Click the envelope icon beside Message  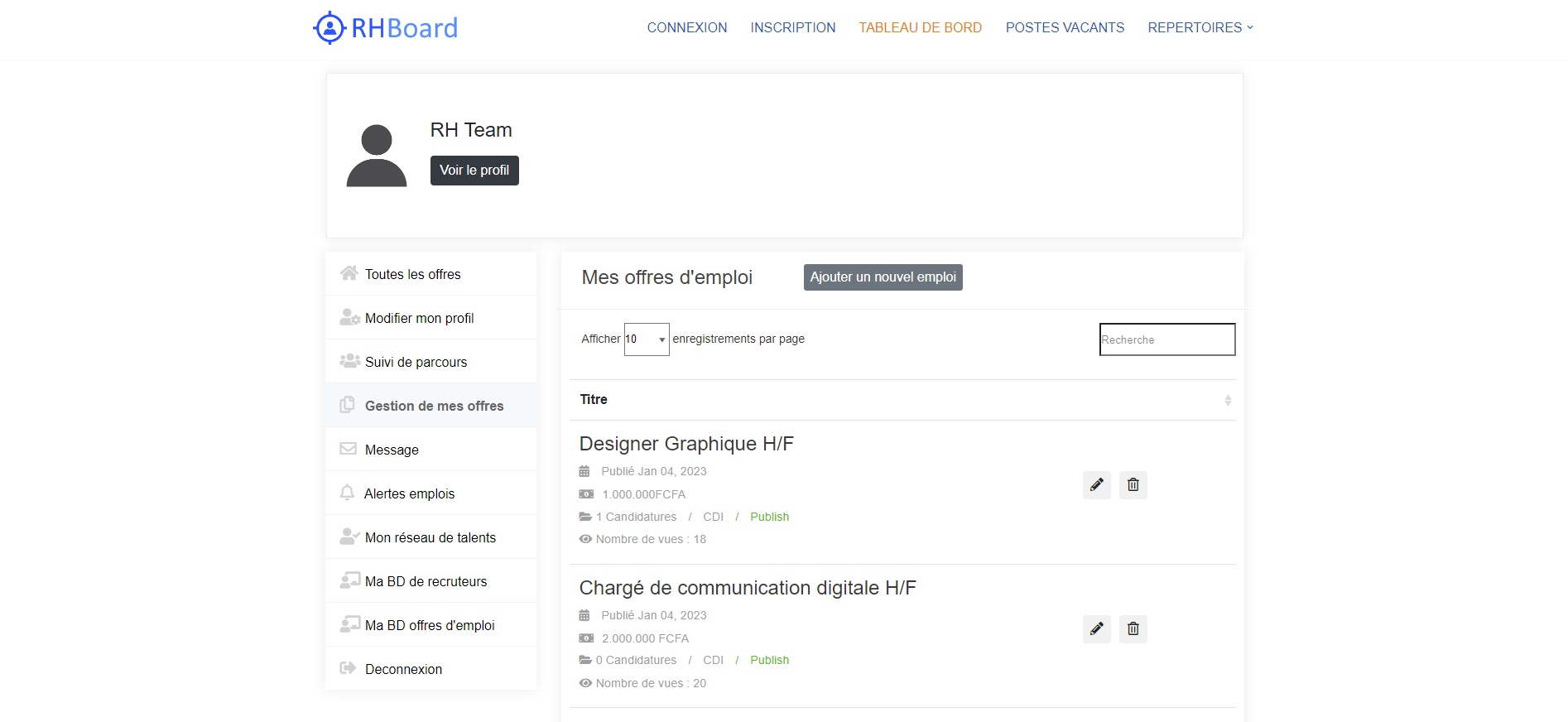[x=348, y=450]
